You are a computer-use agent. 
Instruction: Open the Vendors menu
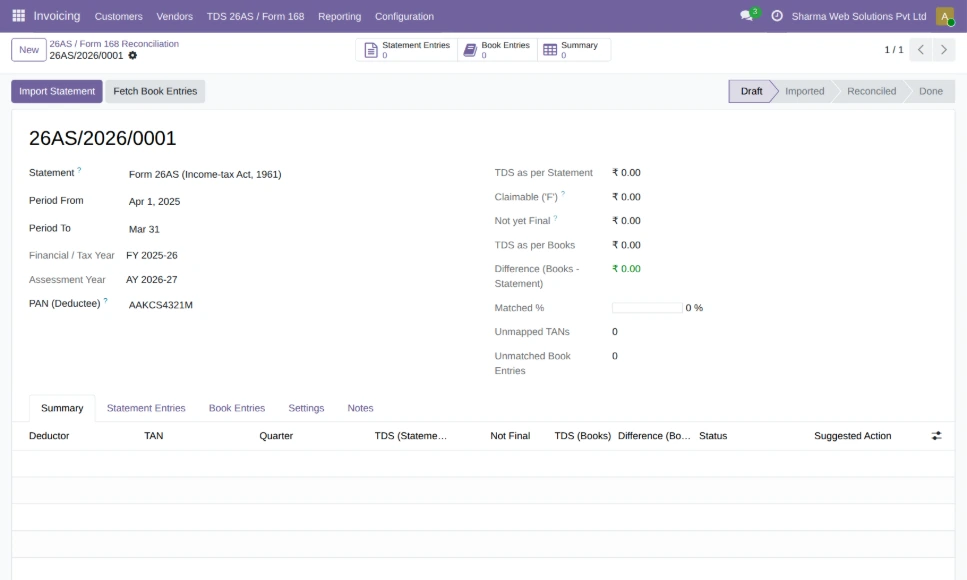(175, 17)
